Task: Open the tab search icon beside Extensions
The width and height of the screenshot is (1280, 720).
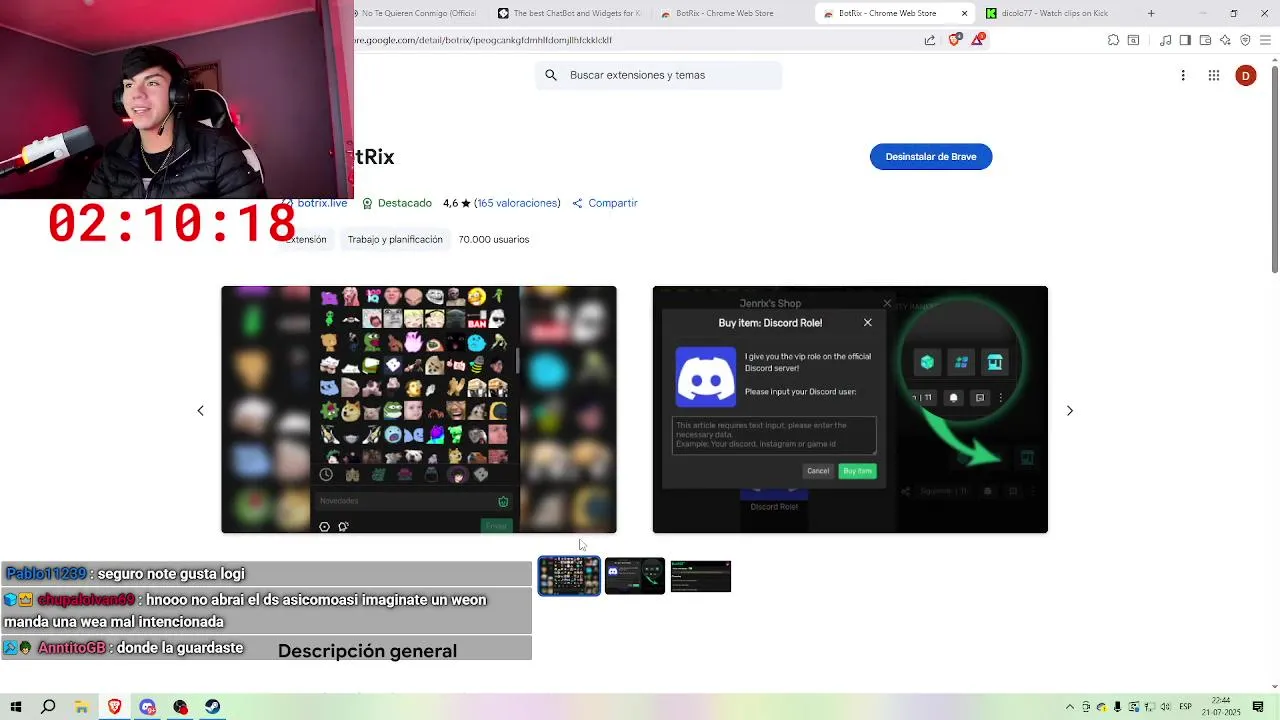Action: pos(1133,40)
